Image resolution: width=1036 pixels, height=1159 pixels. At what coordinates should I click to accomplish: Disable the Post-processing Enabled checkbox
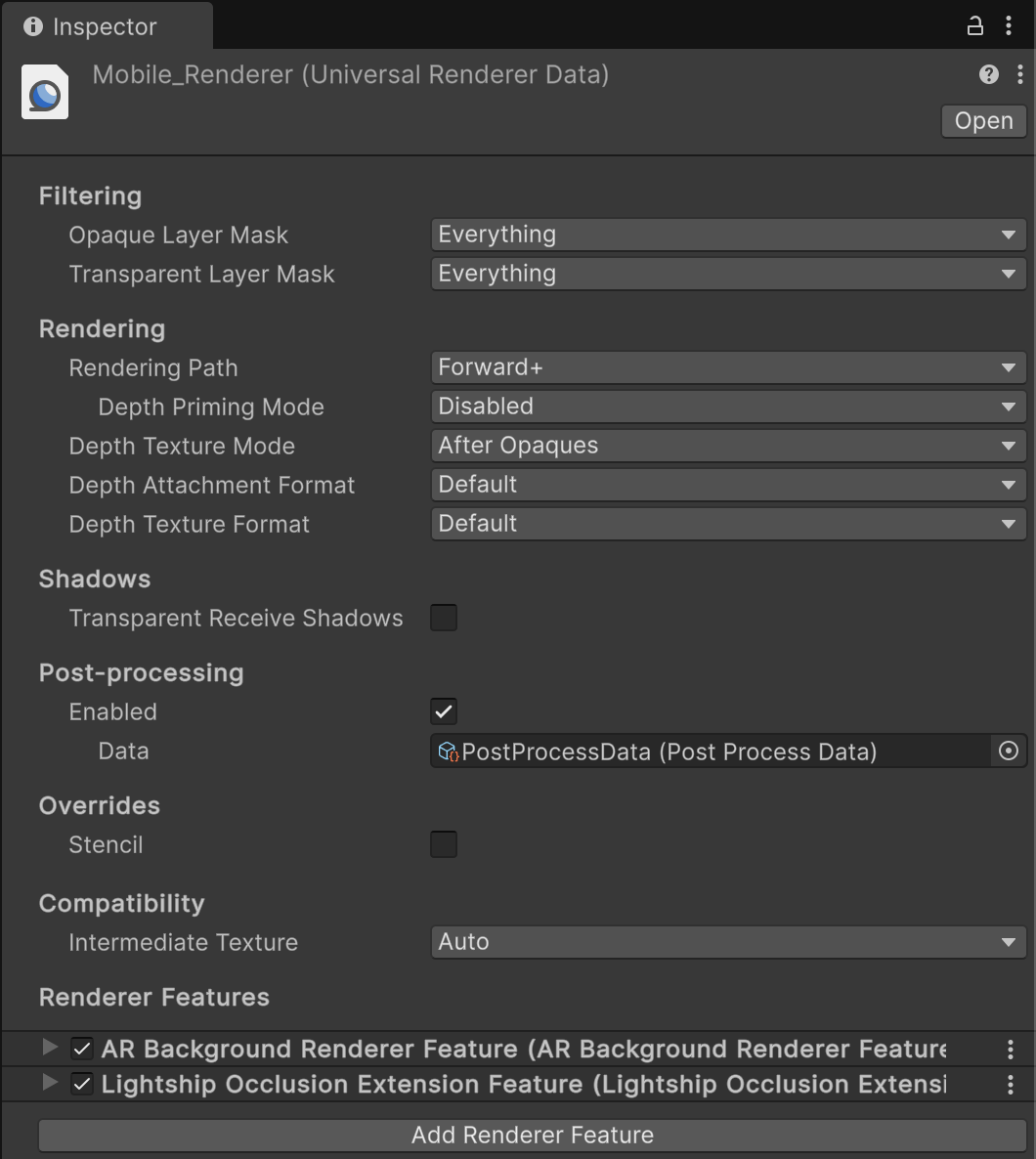pos(444,711)
